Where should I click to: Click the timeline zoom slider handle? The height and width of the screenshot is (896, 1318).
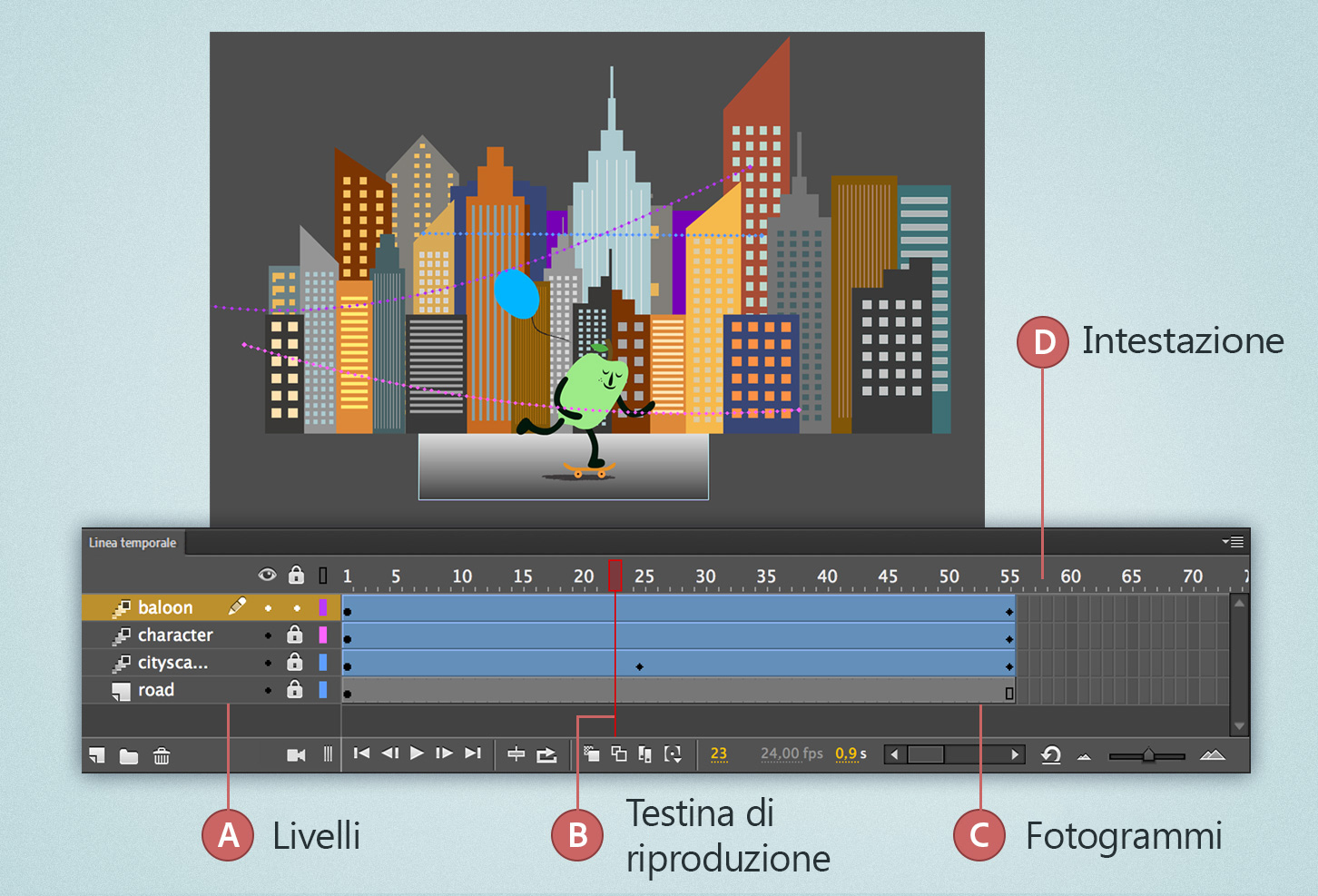[1148, 754]
